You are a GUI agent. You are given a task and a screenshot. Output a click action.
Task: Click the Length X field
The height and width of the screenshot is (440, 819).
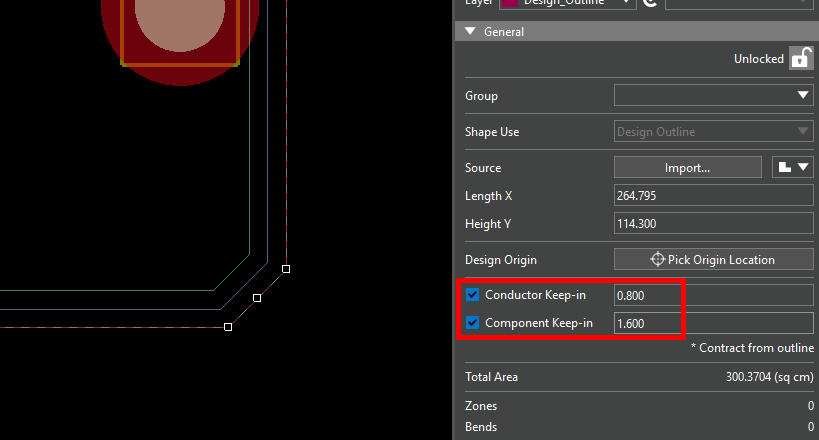point(713,196)
